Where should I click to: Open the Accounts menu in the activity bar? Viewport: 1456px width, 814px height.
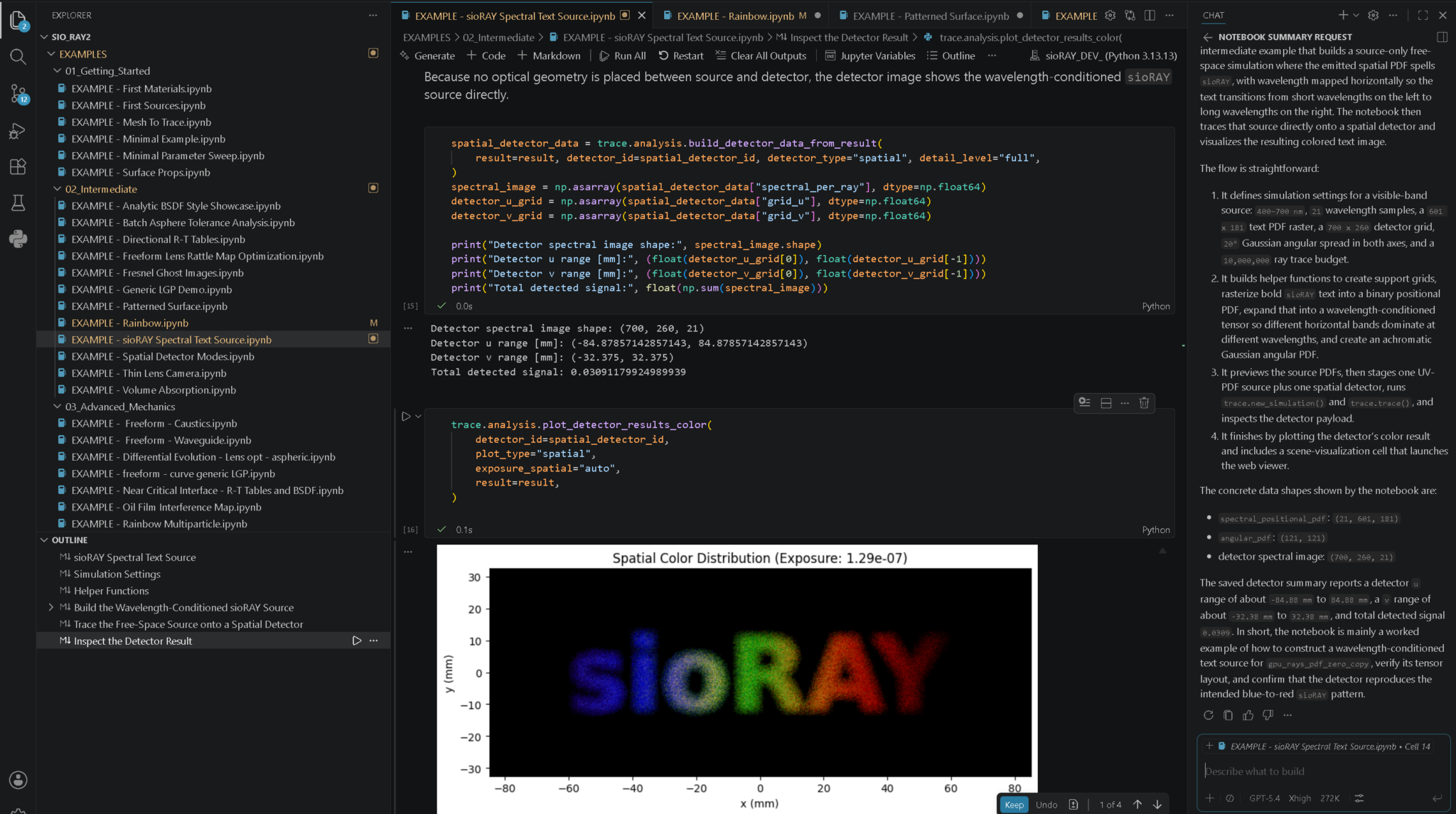tap(18, 780)
